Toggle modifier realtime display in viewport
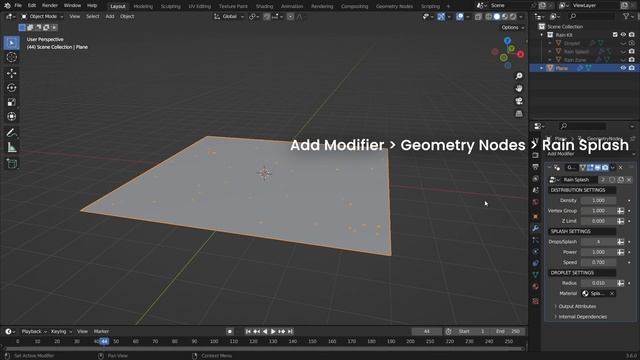 pyautogui.click(x=598, y=167)
